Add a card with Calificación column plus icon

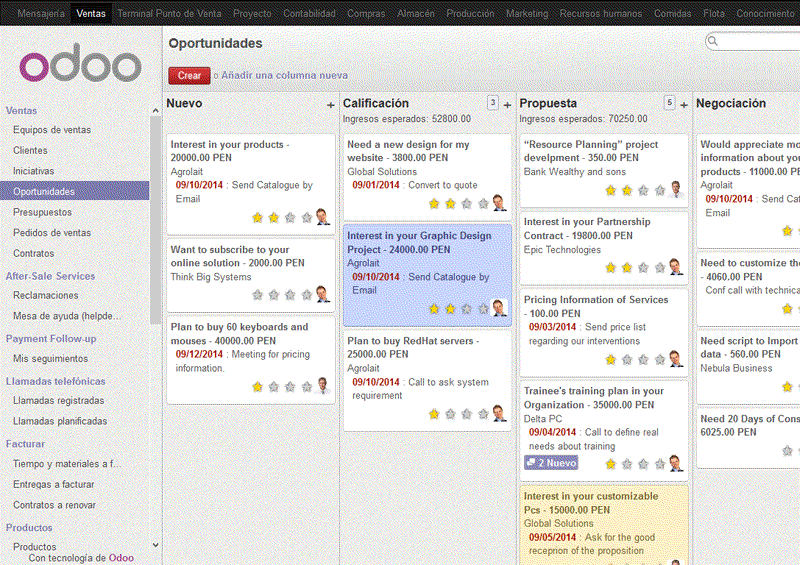(507, 105)
